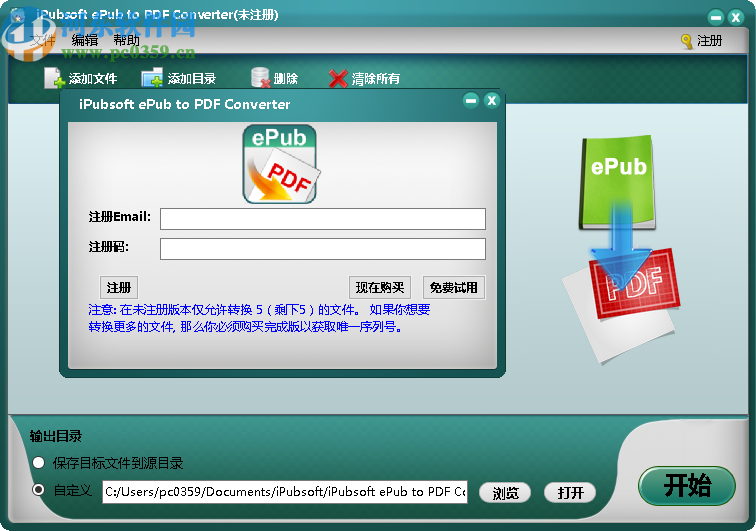Click the key icon next to 注册
756x531 pixels.
[x=687, y=41]
